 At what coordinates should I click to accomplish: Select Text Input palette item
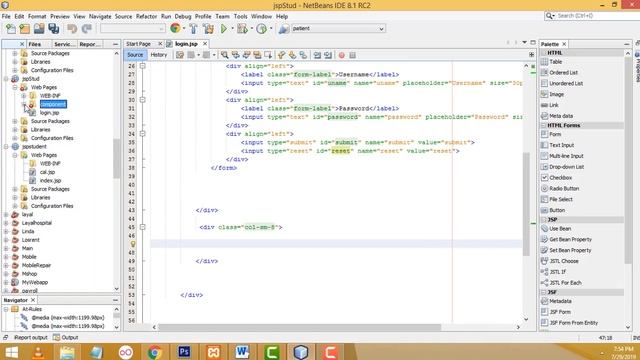point(561,145)
